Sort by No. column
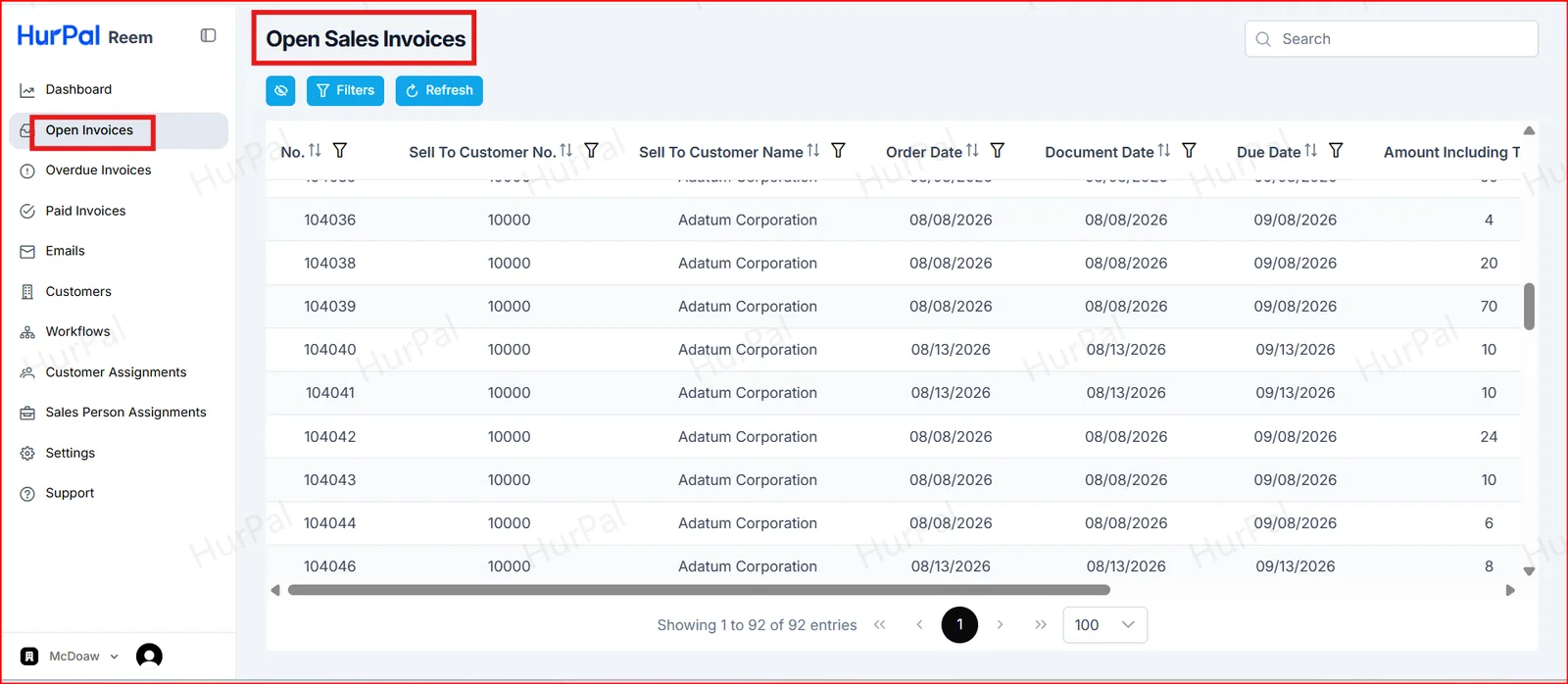The height and width of the screenshot is (684, 1568). coord(315,151)
